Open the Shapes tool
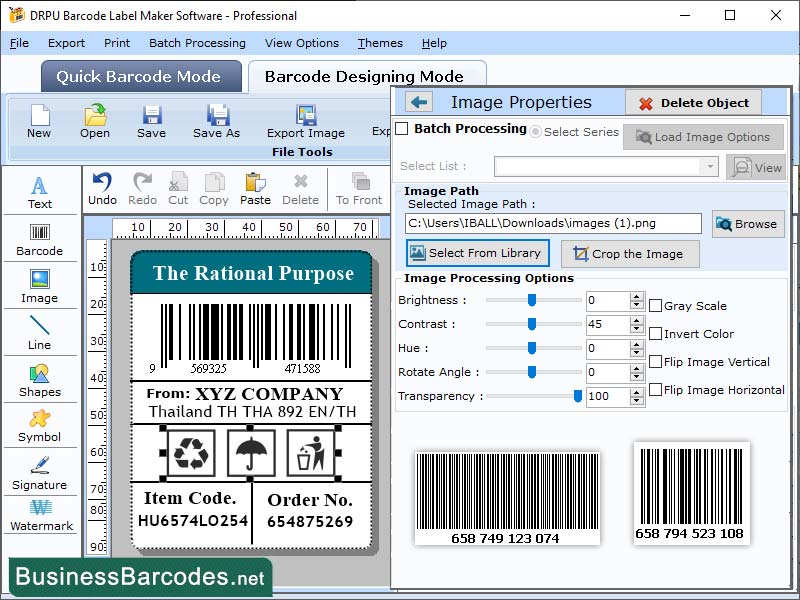800x600 pixels. 40,380
